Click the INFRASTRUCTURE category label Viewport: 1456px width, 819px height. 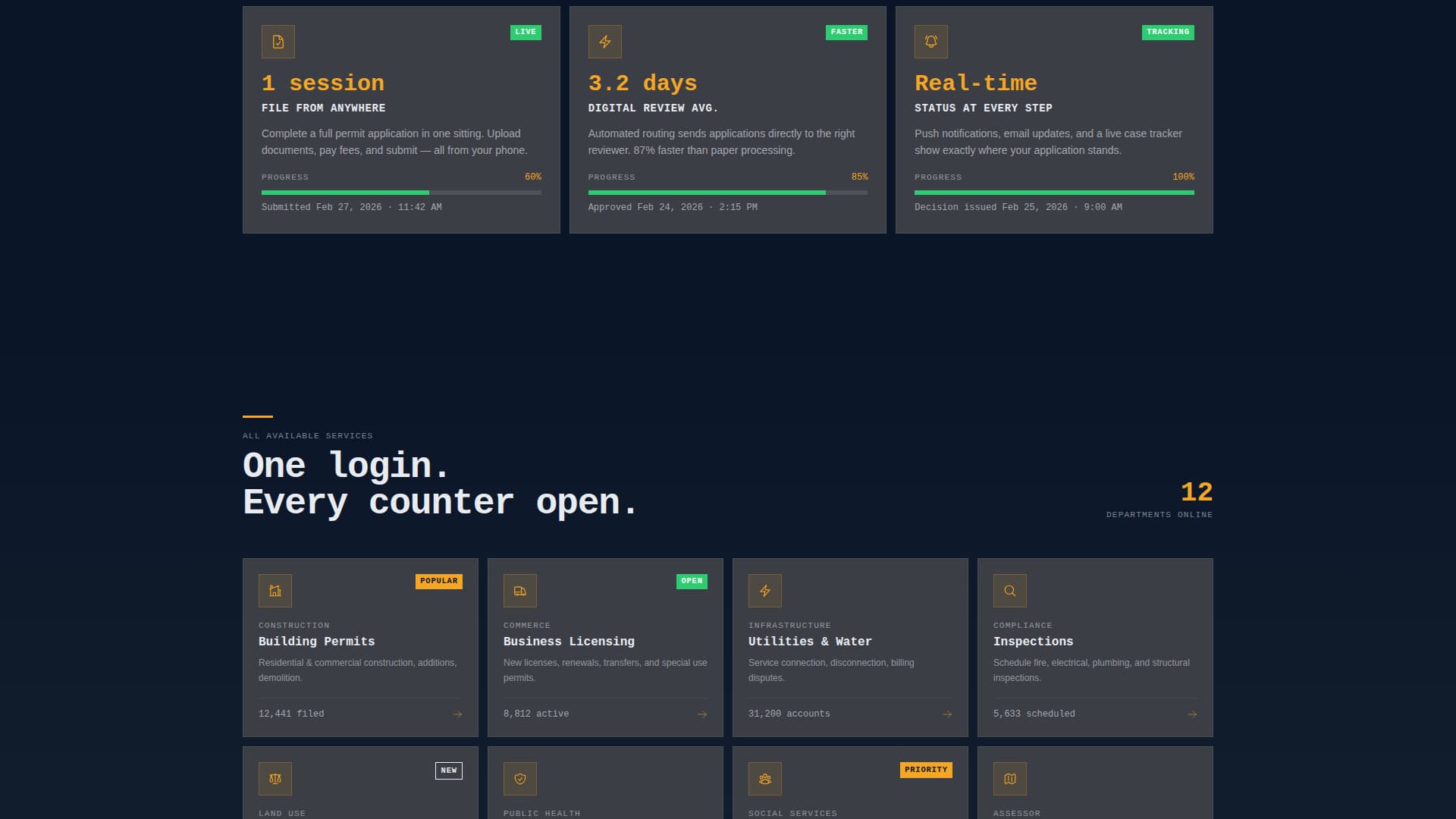[789, 626]
